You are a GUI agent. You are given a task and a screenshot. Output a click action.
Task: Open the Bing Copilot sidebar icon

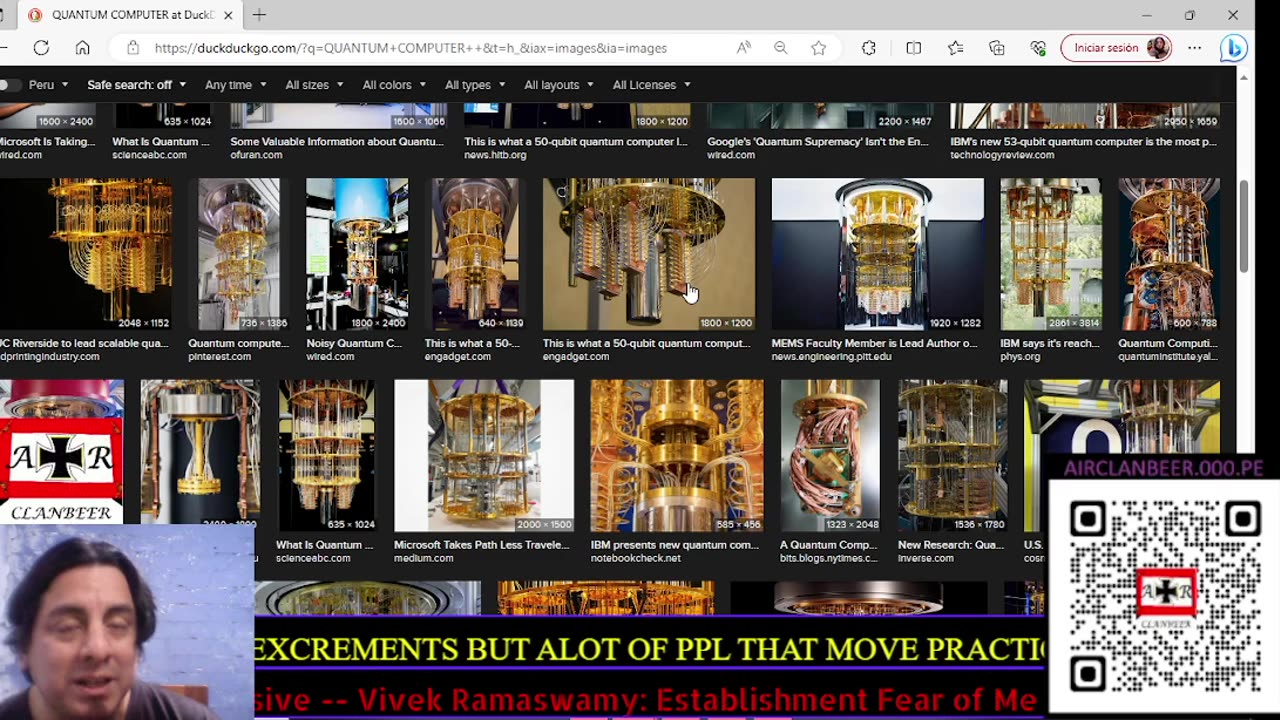coord(1234,48)
